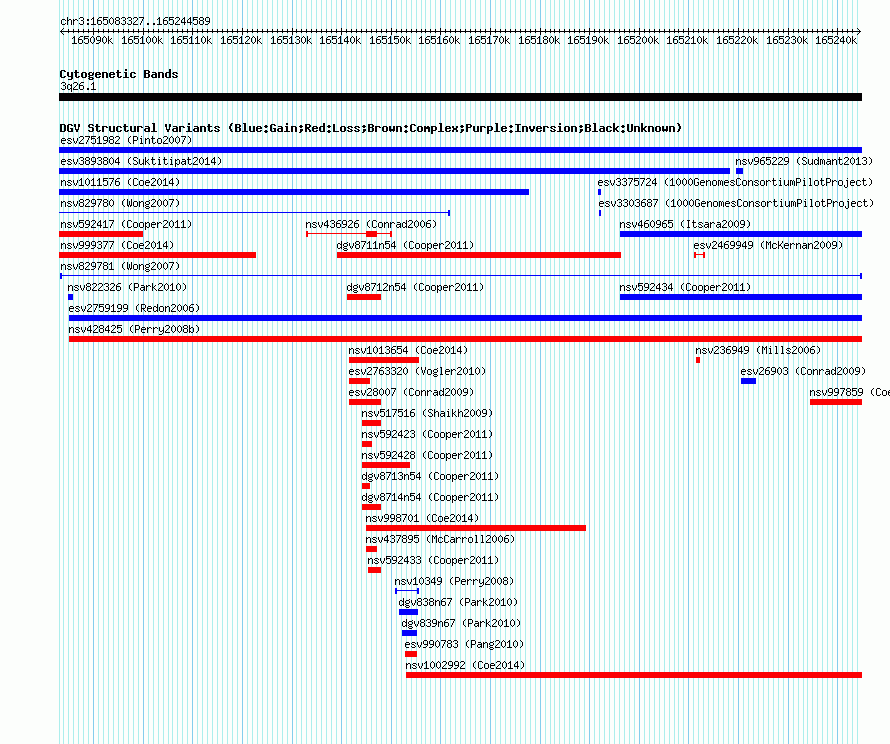Click the nsv517516 (Shaikh2009) label
Viewport: 890px width, 744px height.
coord(427,413)
